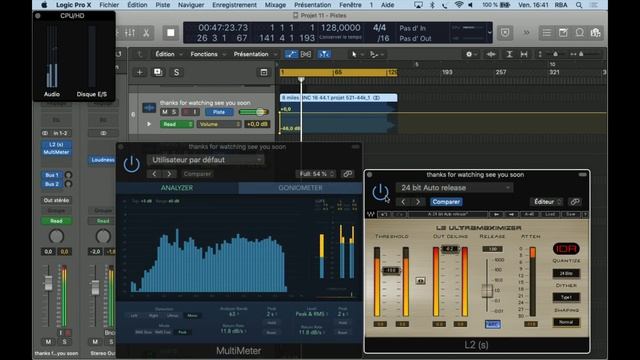Click the global Solo S button in track header
640x360 pixels.
pos(176,72)
